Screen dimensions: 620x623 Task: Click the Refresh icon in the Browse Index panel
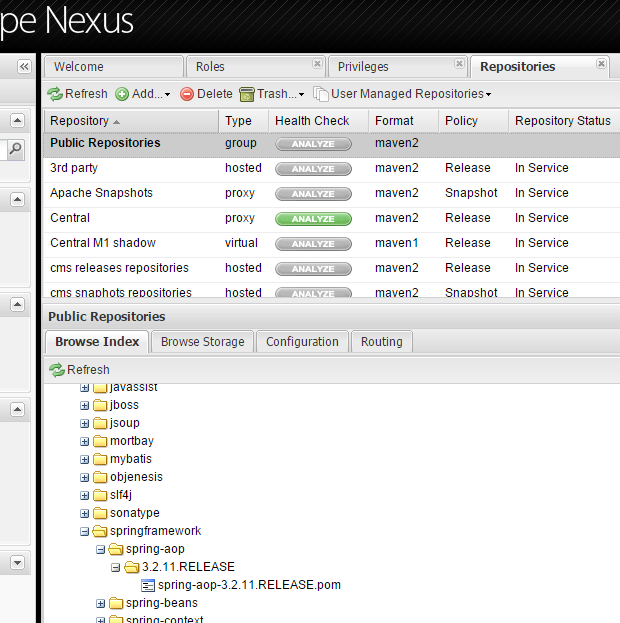pyautogui.click(x=57, y=370)
